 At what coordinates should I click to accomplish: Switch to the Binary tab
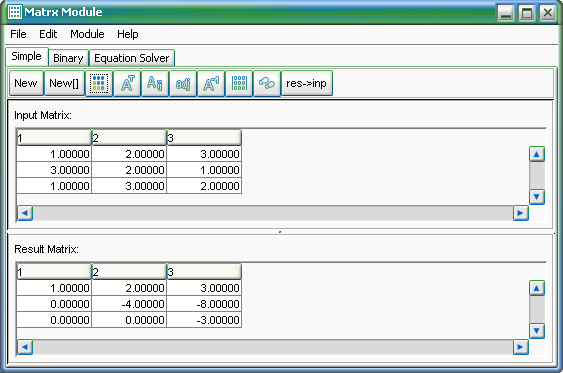68,58
